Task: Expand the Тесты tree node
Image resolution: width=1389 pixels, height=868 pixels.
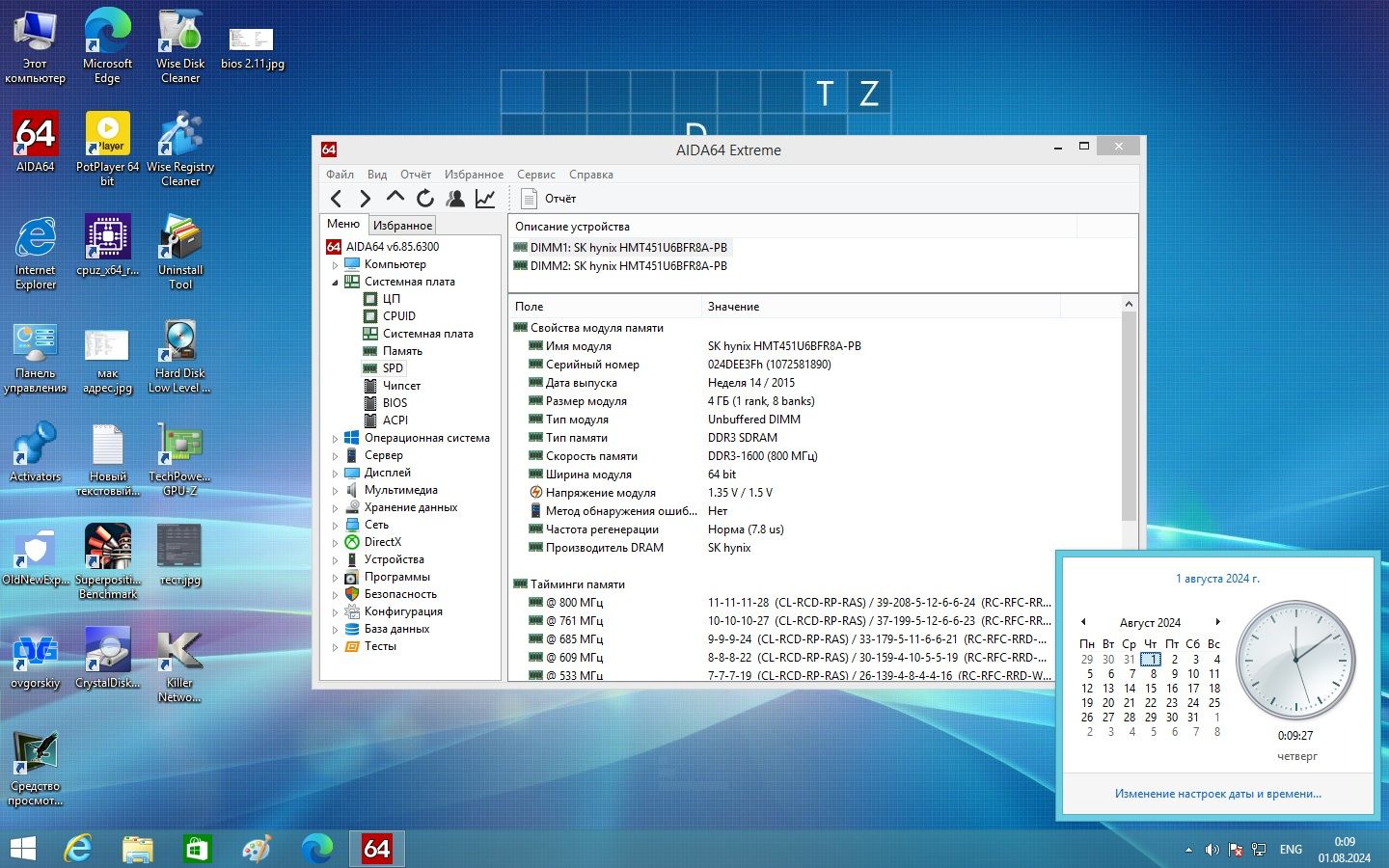Action: point(336,646)
